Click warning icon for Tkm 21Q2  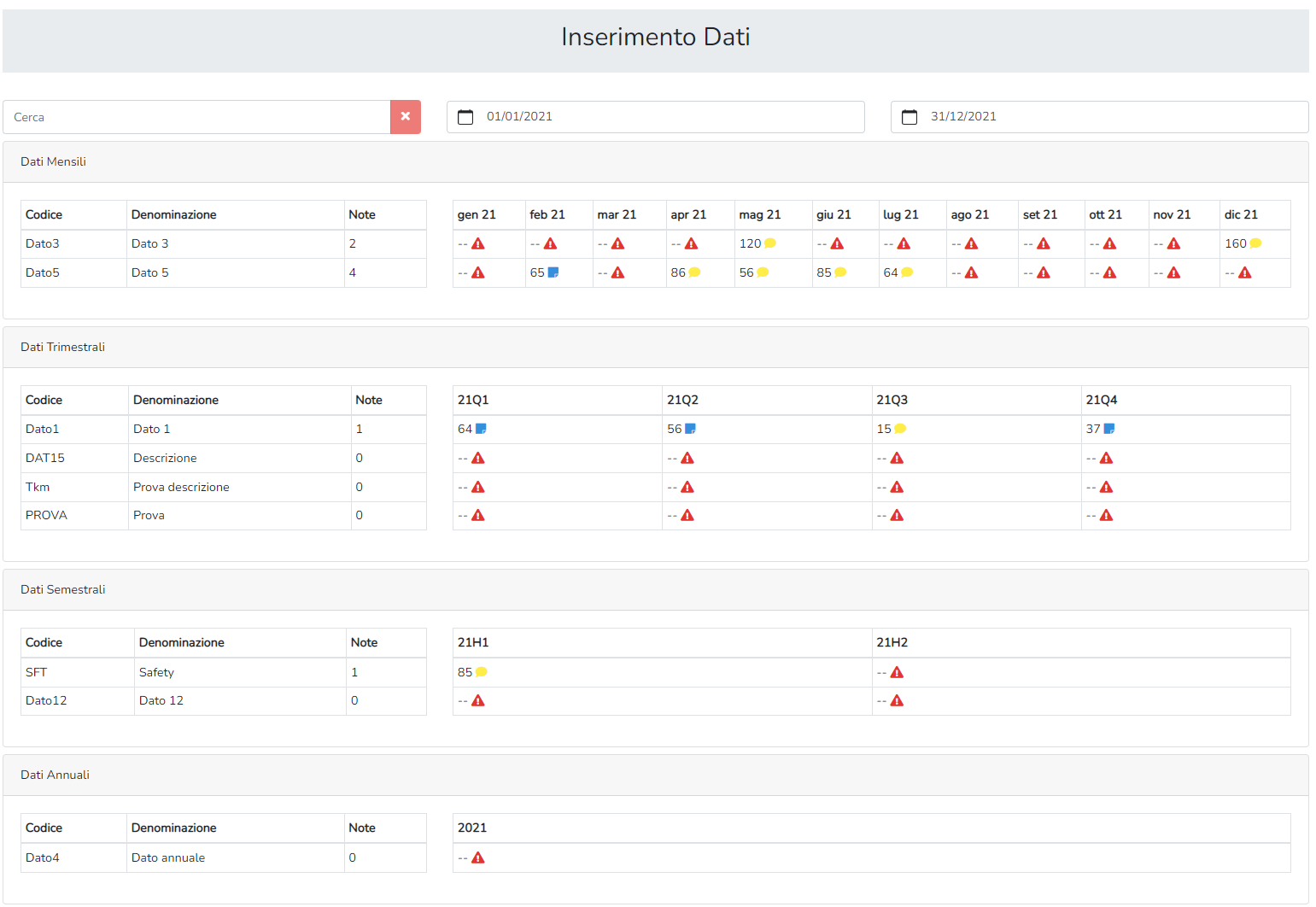687,488
